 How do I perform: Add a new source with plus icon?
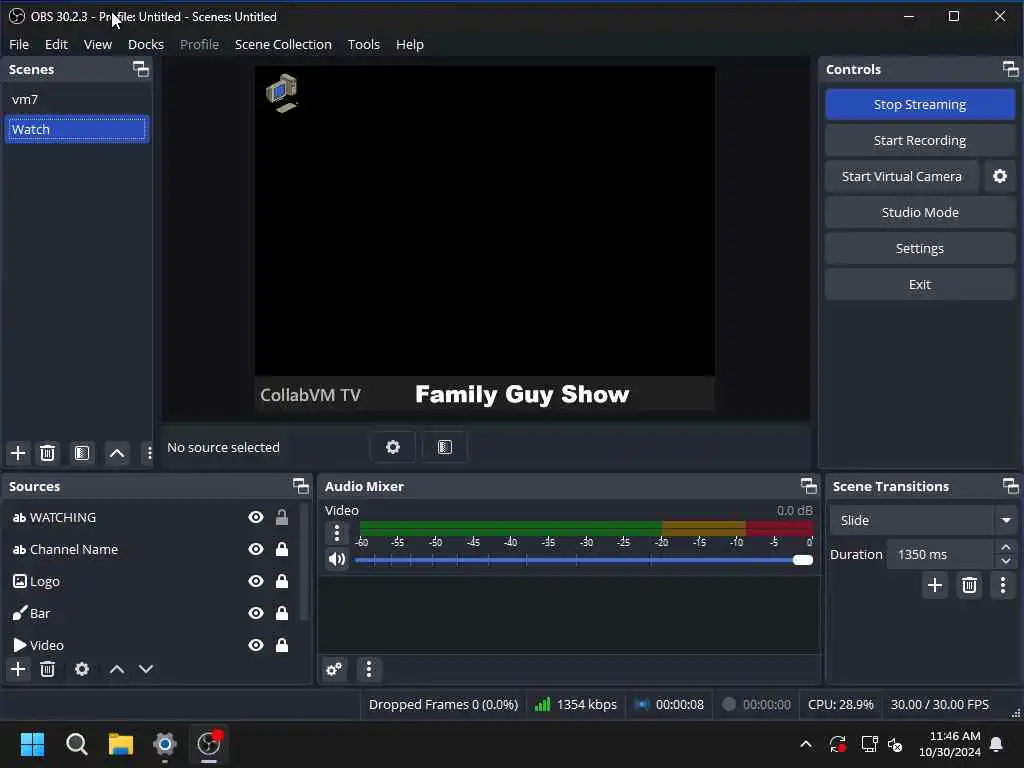coord(18,669)
